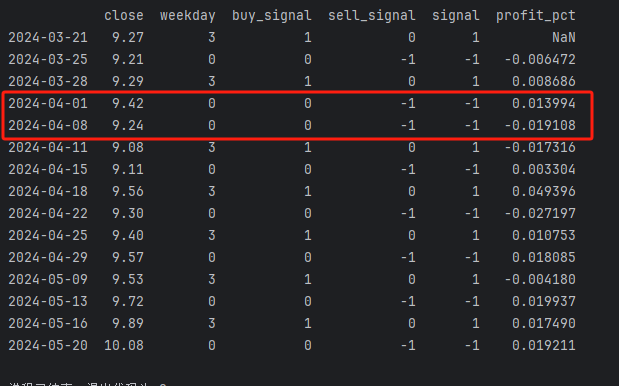
Task: Select profit value 0.019211
Action: 544,345
